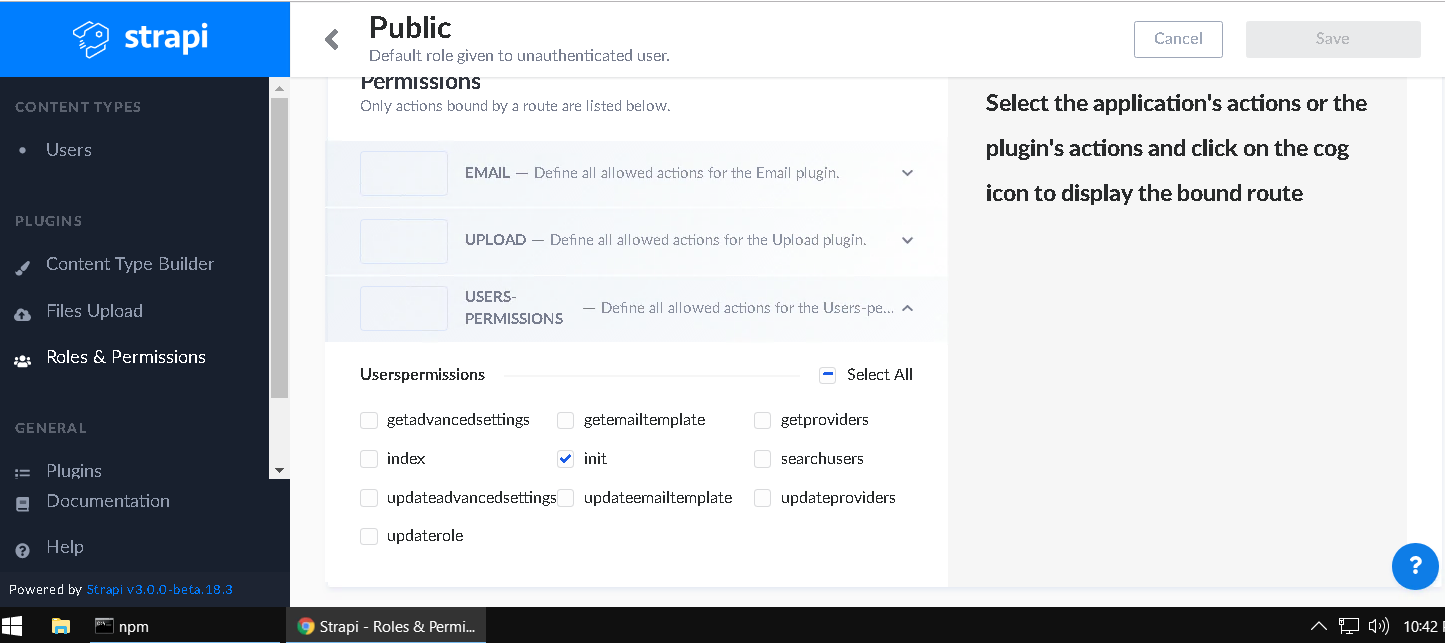Uncheck the init permission
The image size is (1445, 643).
[x=565, y=458]
